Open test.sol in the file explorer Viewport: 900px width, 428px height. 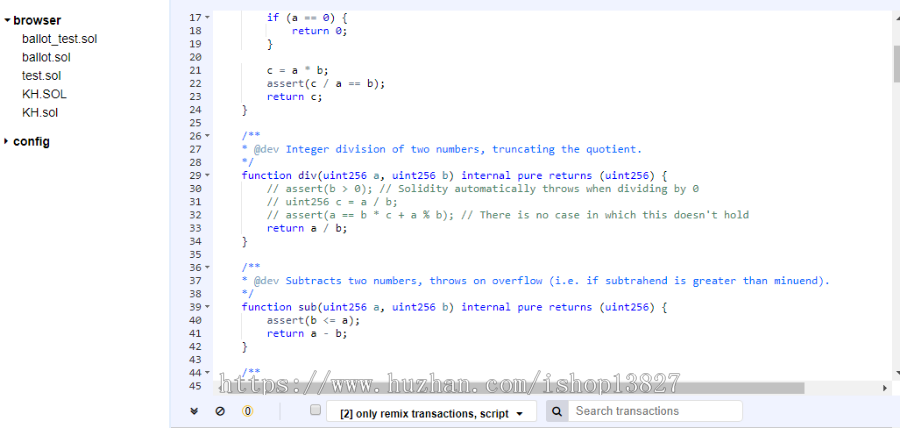(41, 76)
